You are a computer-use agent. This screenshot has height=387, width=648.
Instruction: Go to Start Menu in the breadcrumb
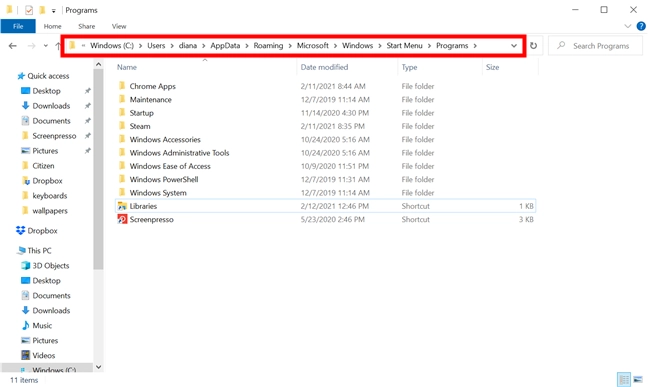pyautogui.click(x=404, y=45)
